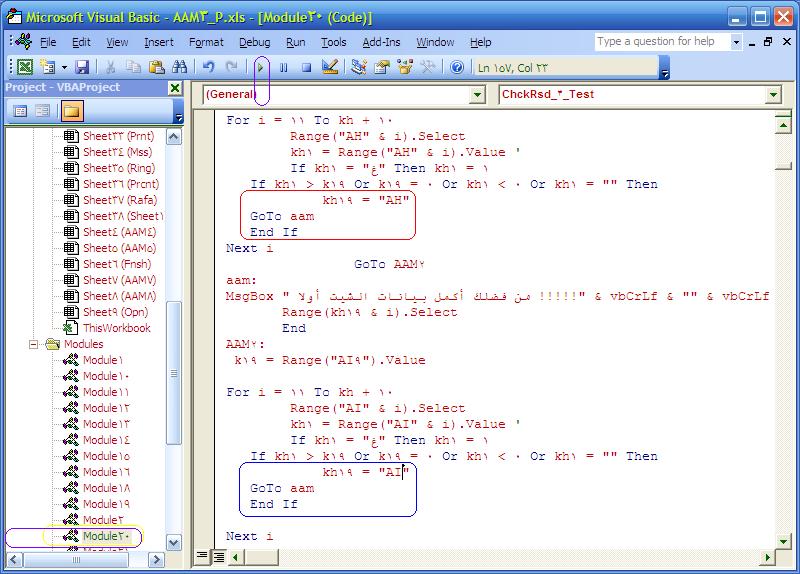Click the Reset (stop) toolbar icon
Screen dimensions: 800x574
point(305,67)
